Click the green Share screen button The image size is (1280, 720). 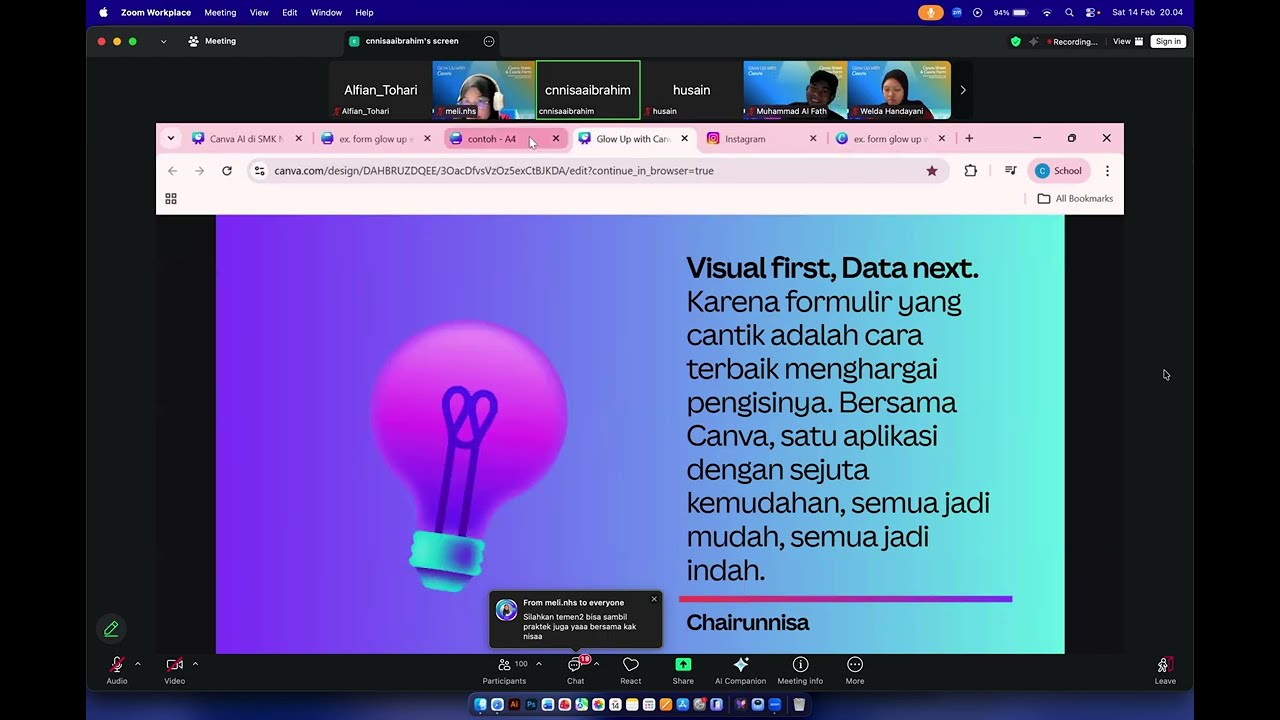(x=683, y=670)
